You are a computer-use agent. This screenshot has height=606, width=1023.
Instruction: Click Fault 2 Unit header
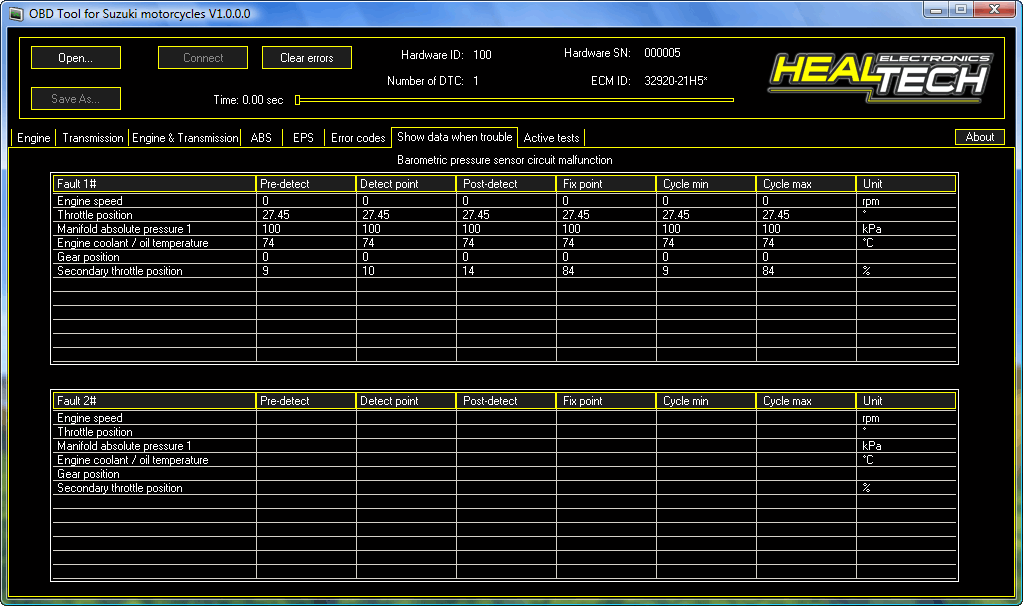906,401
